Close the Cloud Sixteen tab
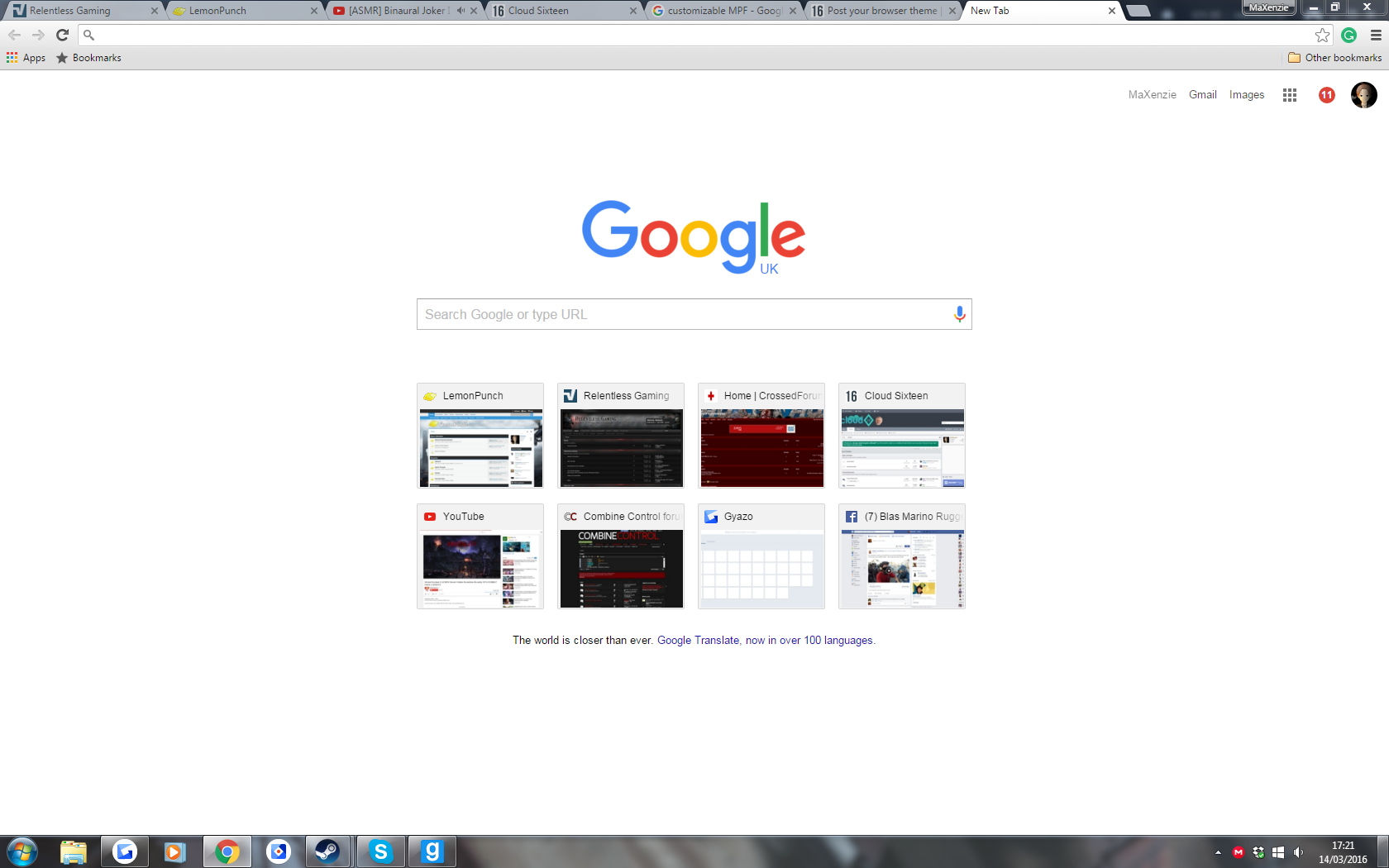 633,11
